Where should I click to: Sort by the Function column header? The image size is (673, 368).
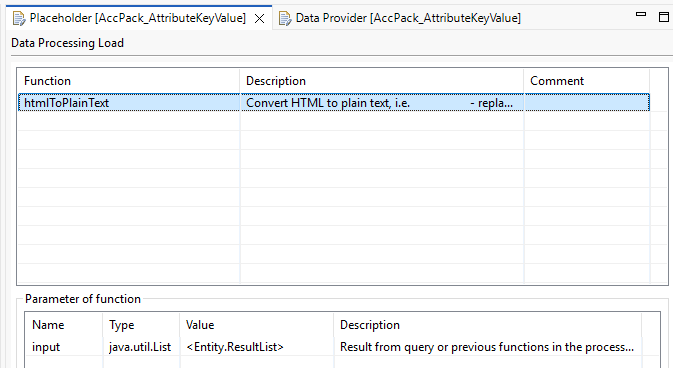coord(128,81)
